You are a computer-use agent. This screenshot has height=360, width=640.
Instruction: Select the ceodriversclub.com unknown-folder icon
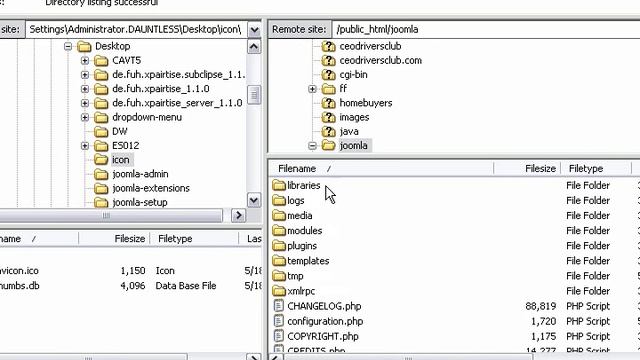point(329,60)
